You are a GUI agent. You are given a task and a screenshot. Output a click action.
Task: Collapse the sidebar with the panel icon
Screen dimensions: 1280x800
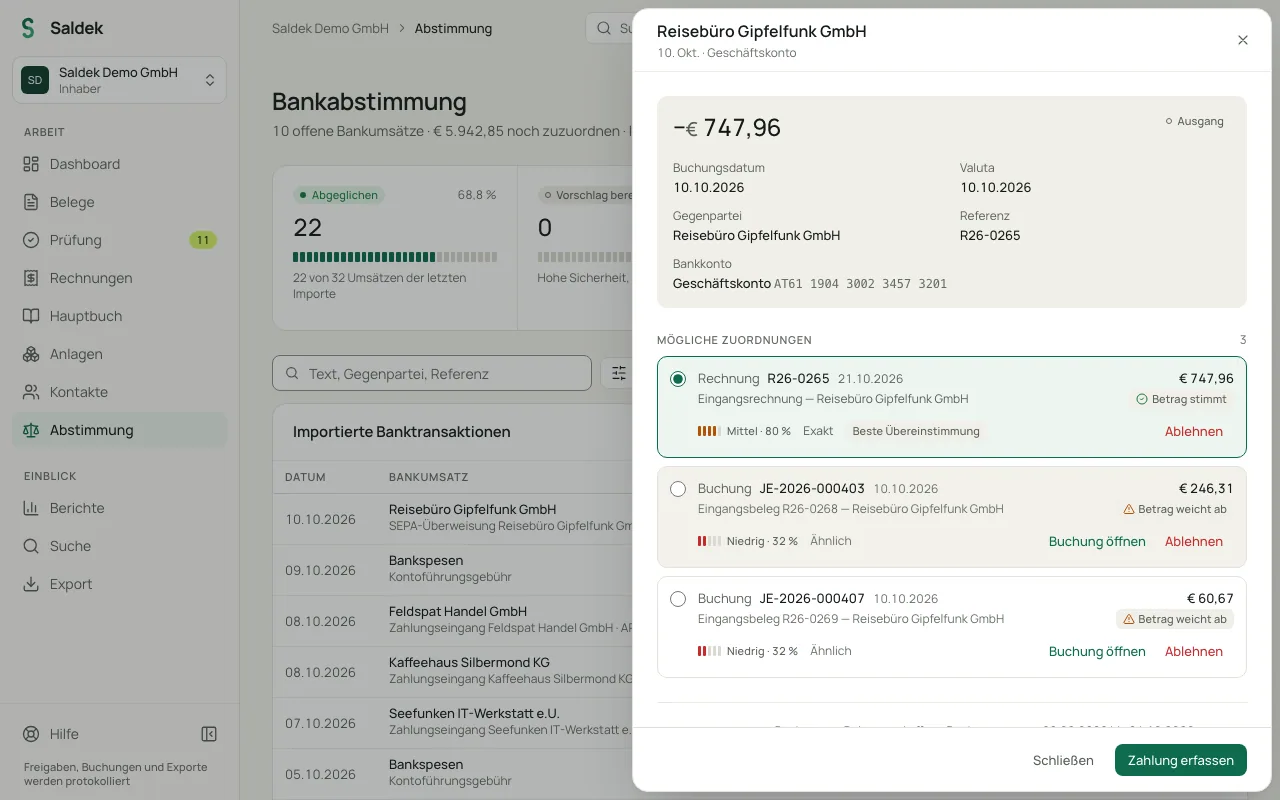pyautogui.click(x=209, y=734)
